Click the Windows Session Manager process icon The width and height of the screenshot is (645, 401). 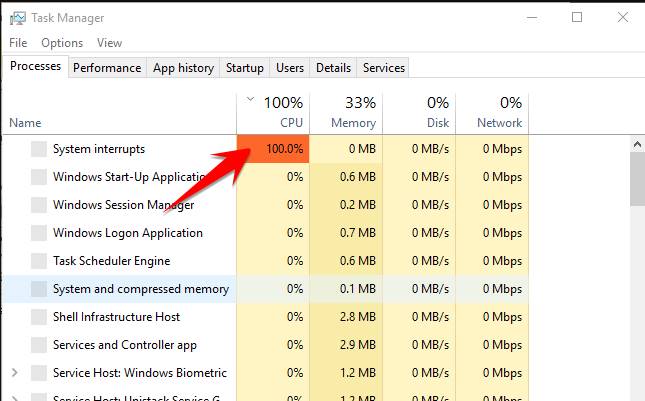coord(39,205)
